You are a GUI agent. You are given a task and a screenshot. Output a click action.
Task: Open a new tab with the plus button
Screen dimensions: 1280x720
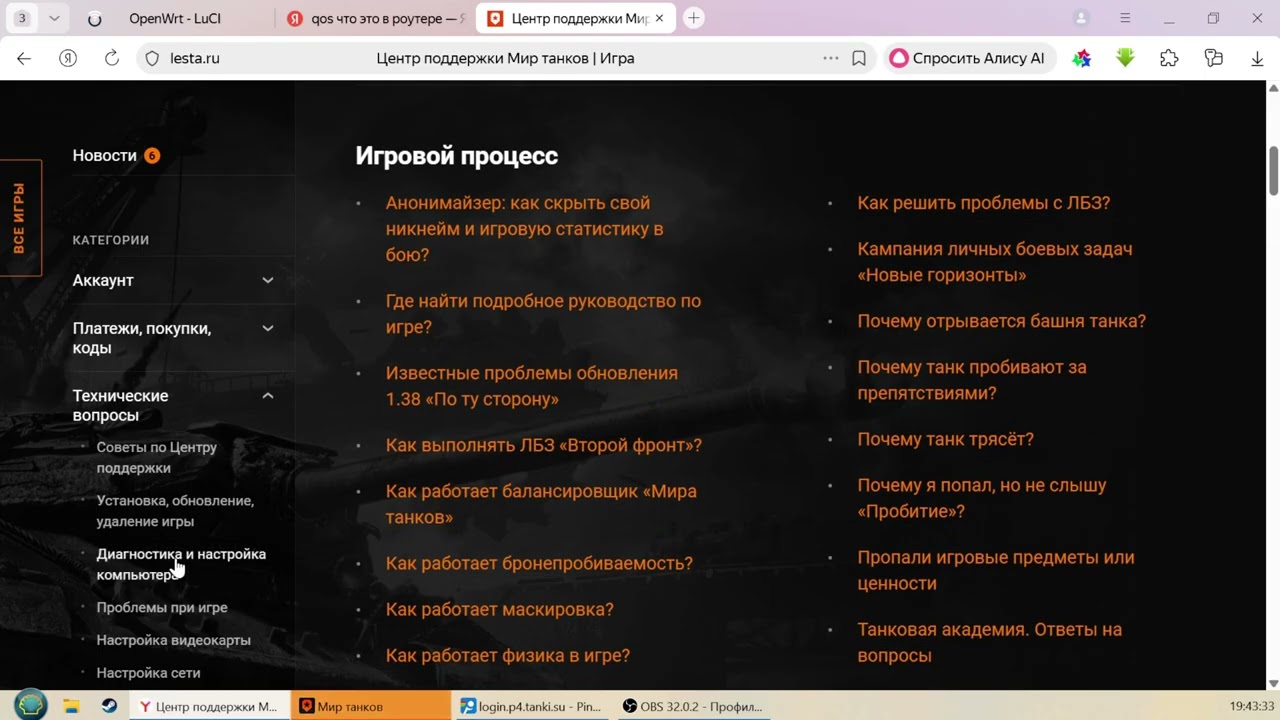(x=693, y=18)
